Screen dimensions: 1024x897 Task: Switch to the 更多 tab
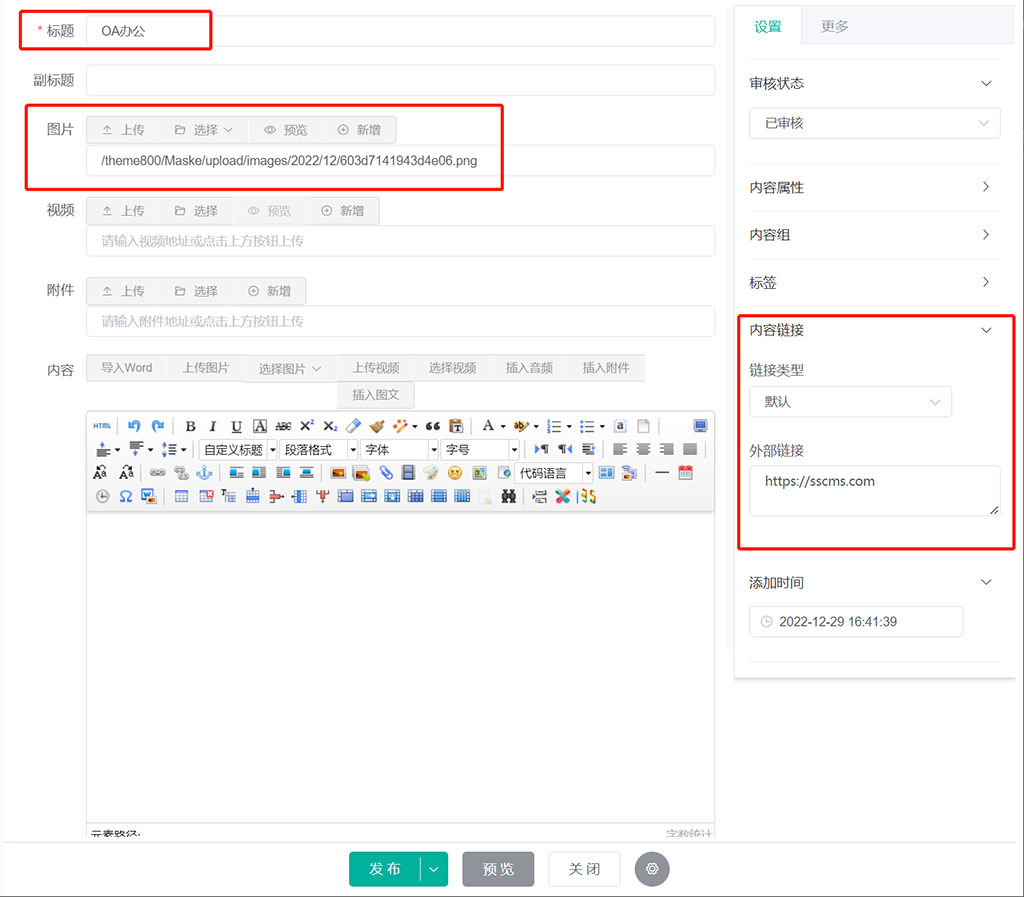tap(835, 27)
